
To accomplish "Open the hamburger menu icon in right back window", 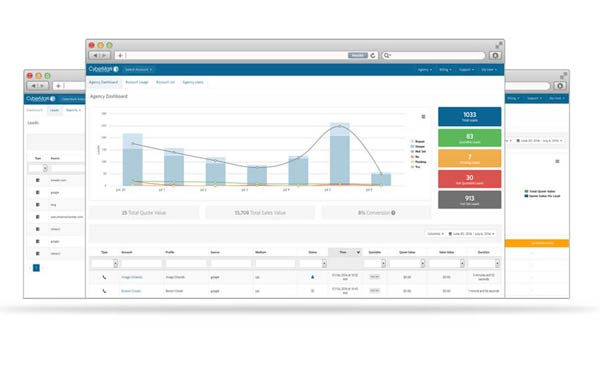I will click(x=557, y=162).
